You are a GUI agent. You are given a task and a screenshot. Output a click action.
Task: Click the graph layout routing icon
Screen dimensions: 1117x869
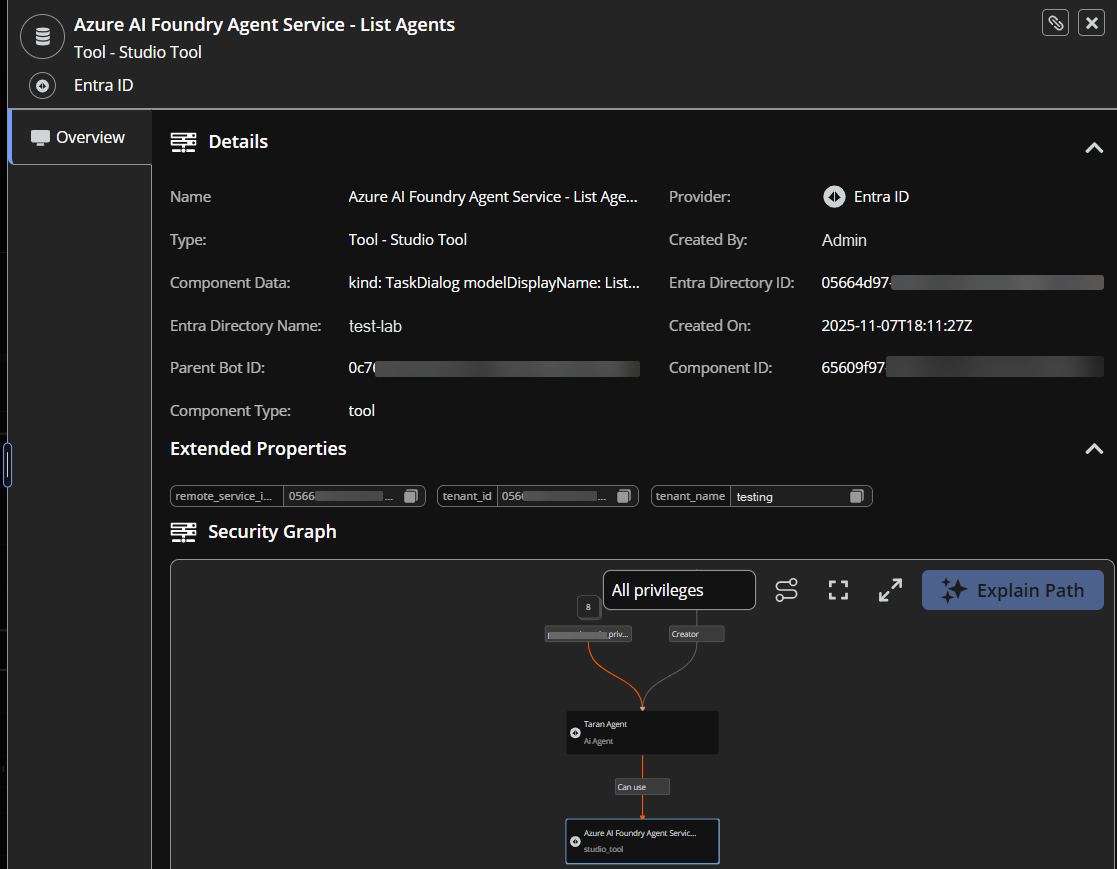coord(786,590)
